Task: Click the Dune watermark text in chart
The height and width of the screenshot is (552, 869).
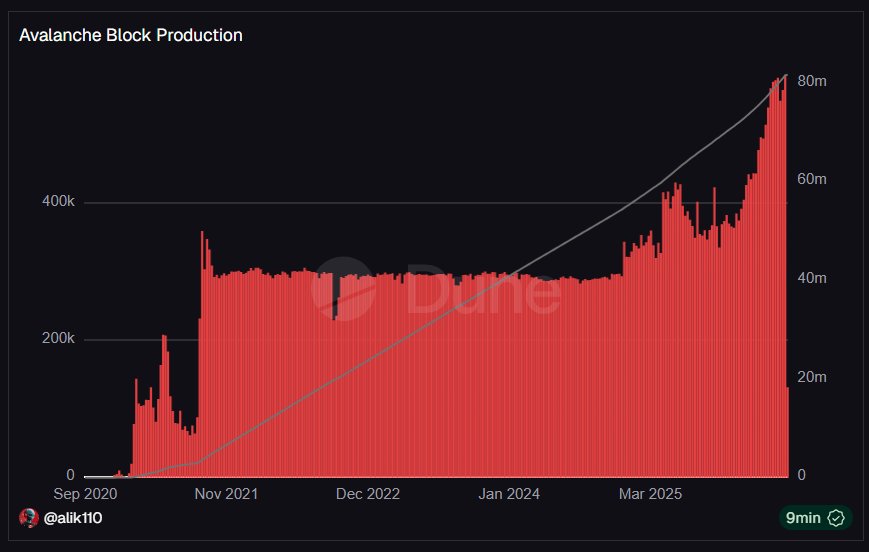Action: click(x=482, y=292)
